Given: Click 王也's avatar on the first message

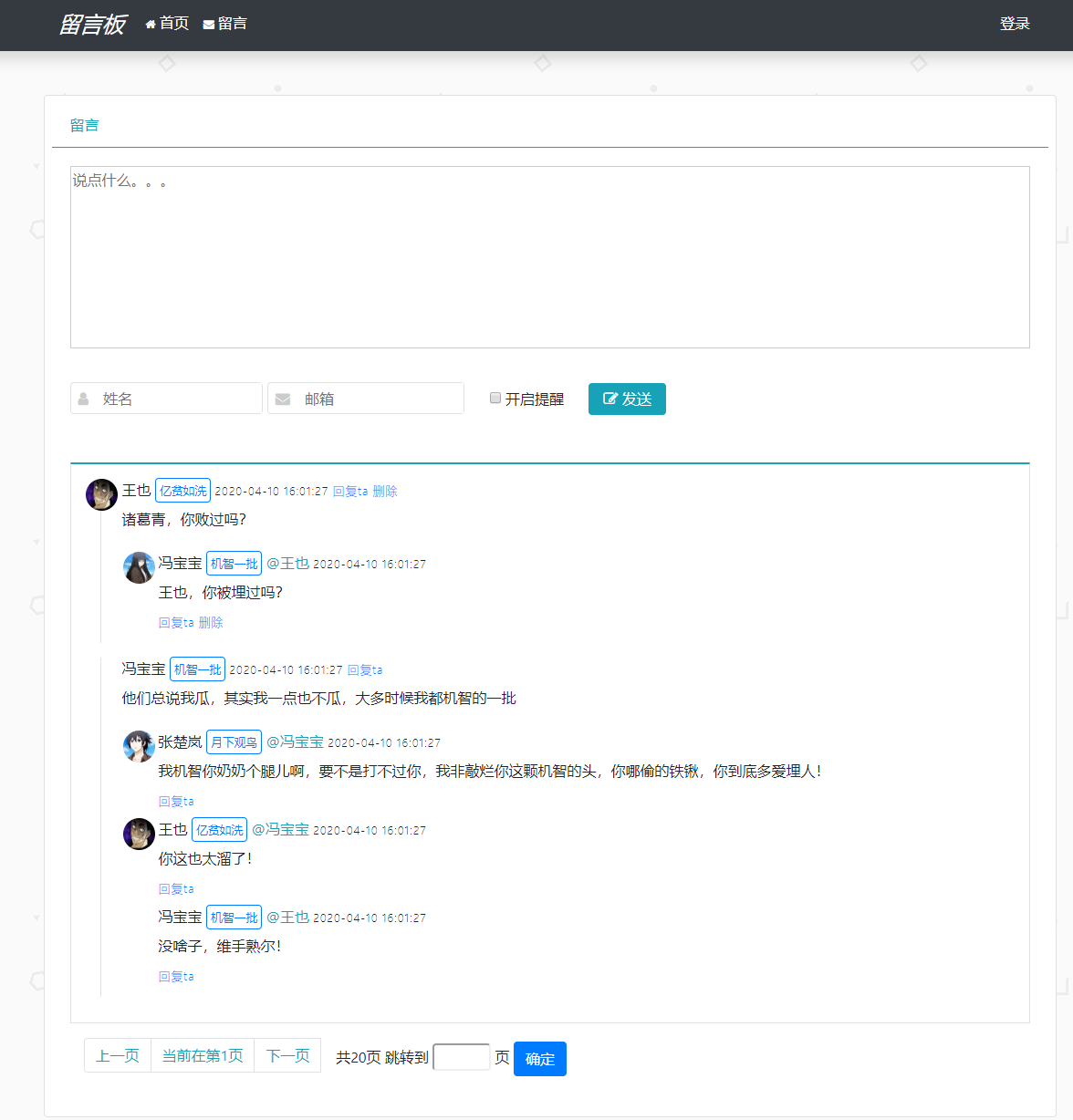Looking at the screenshot, I should (100, 494).
